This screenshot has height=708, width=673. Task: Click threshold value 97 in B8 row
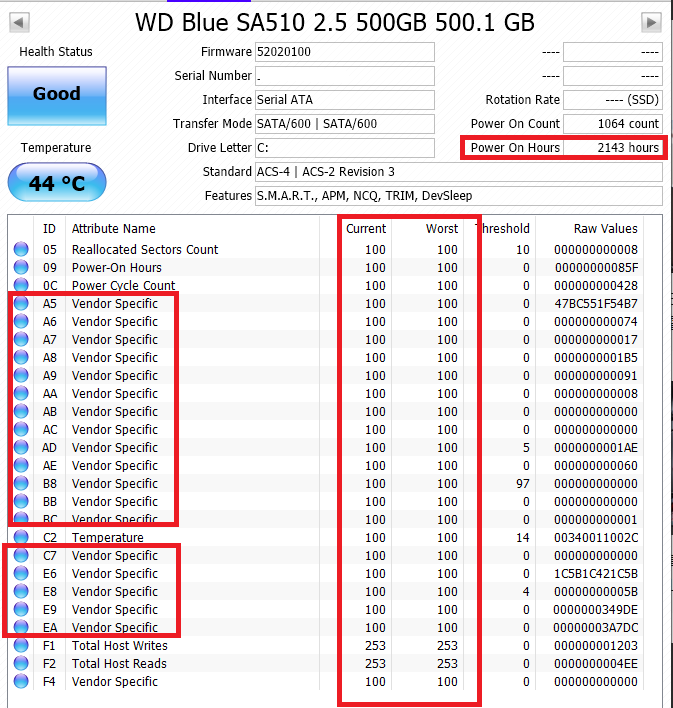tap(523, 484)
